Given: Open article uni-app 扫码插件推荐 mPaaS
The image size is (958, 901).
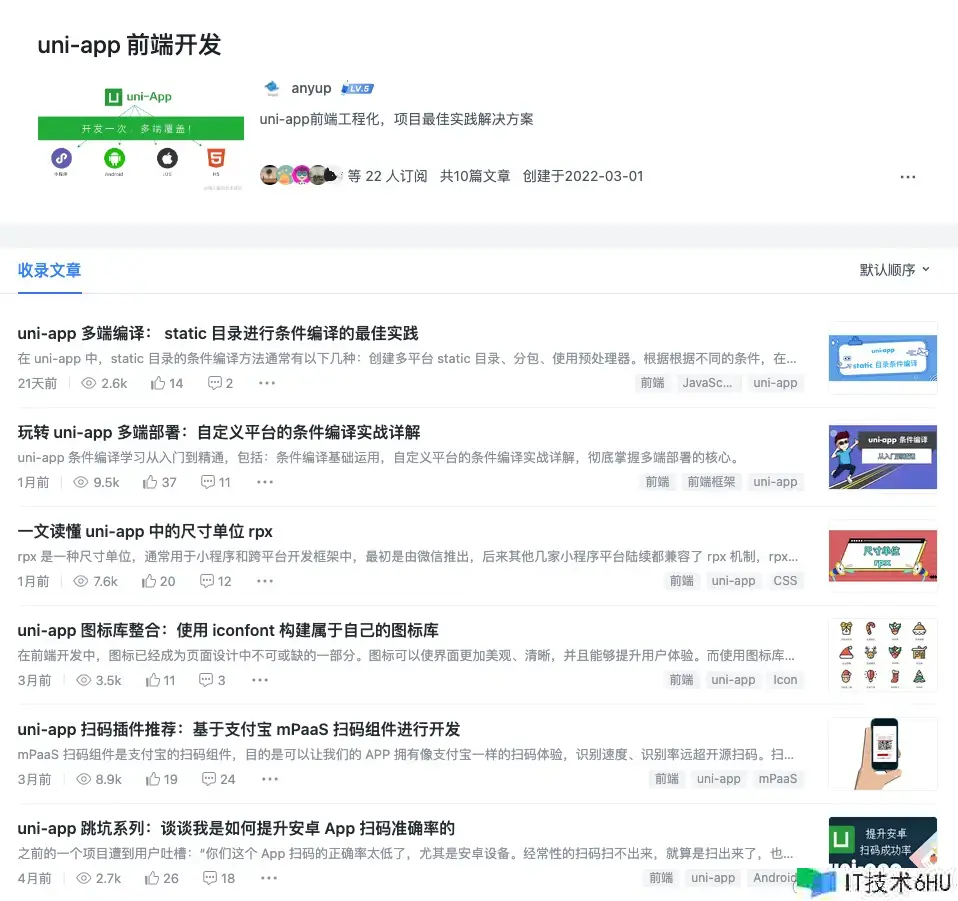Looking at the screenshot, I should (x=239, y=729).
